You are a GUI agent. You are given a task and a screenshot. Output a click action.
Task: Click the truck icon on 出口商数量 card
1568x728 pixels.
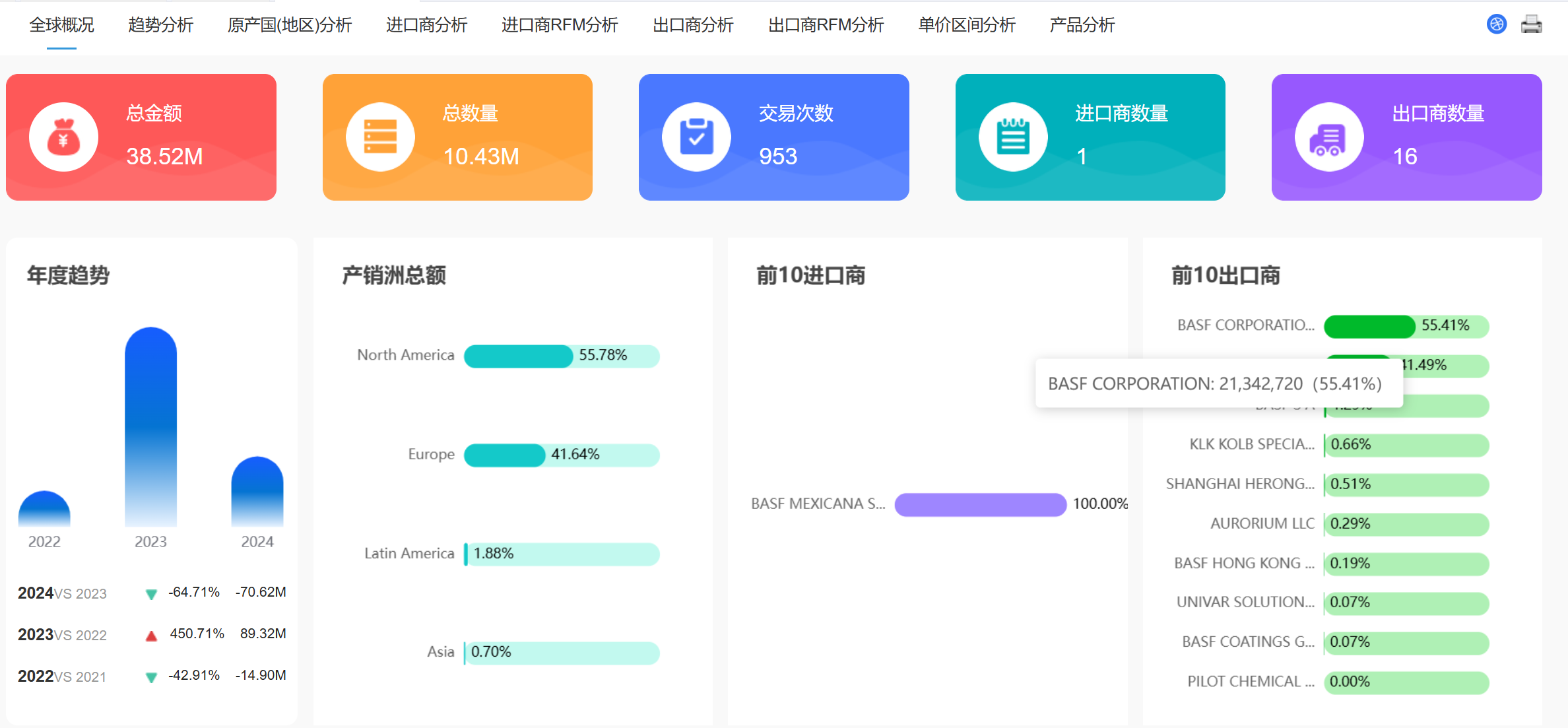[x=1329, y=136]
